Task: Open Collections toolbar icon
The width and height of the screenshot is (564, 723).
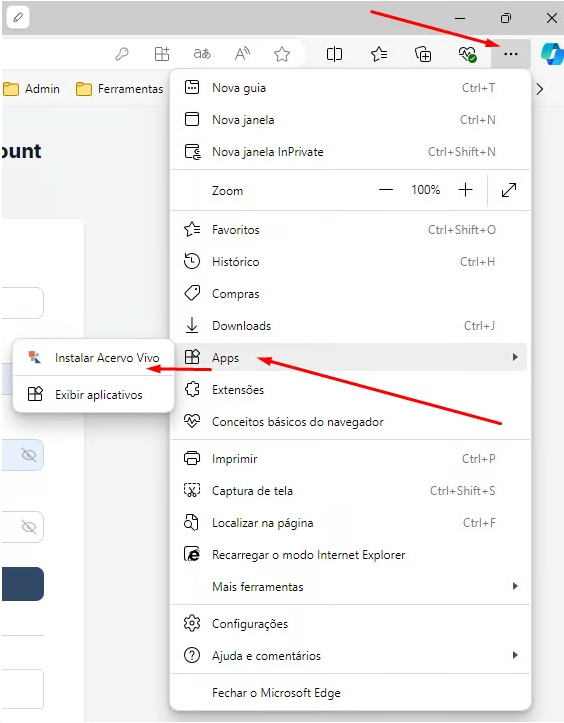Action: [x=423, y=54]
